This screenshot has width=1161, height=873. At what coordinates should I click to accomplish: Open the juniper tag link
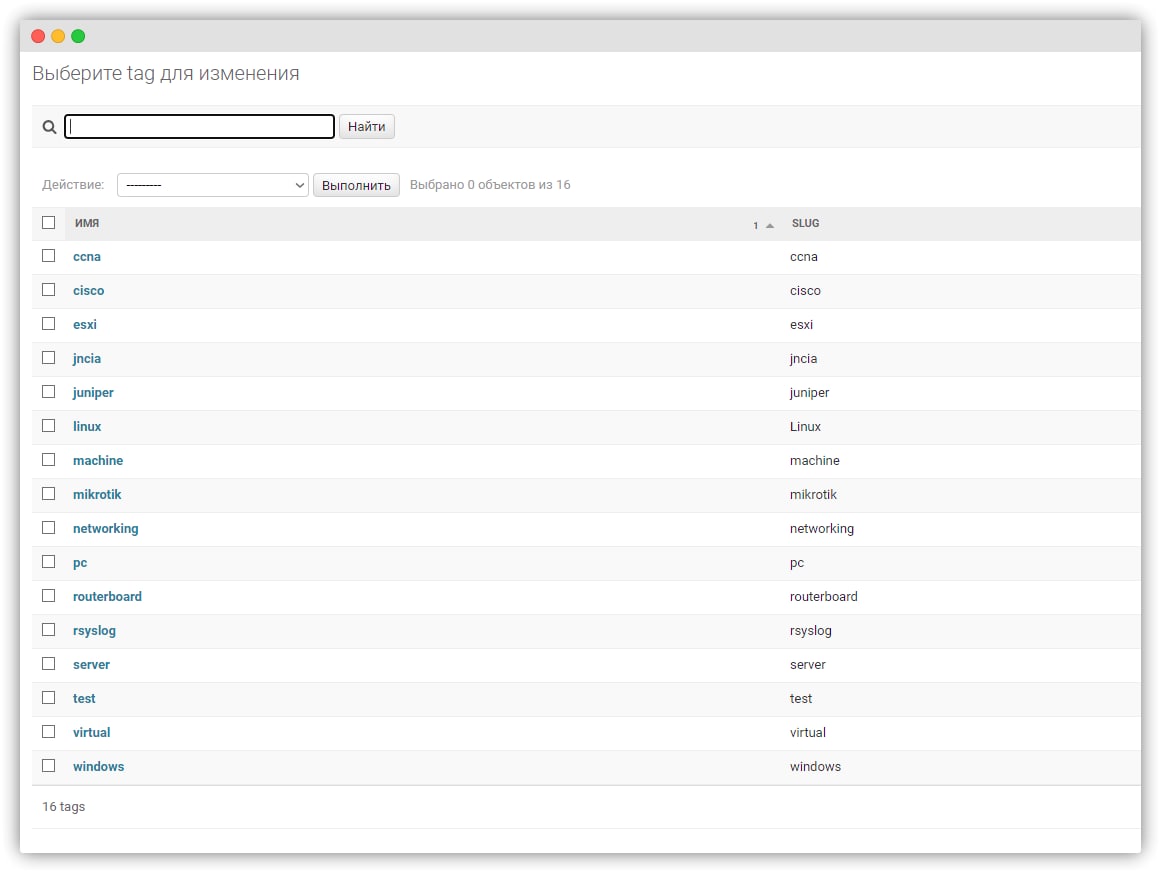93,393
